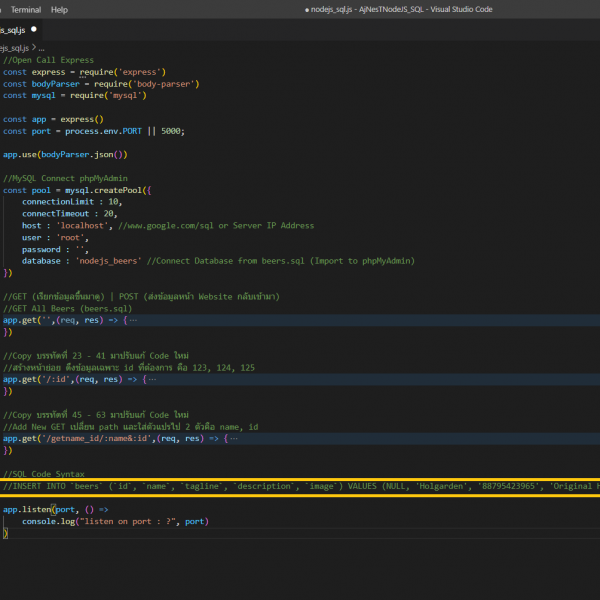The width and height of the screenshot is (600, 600).
Task: Click the unsaved dot on nodejs_sql.js tab
Action: pos(34,30)
